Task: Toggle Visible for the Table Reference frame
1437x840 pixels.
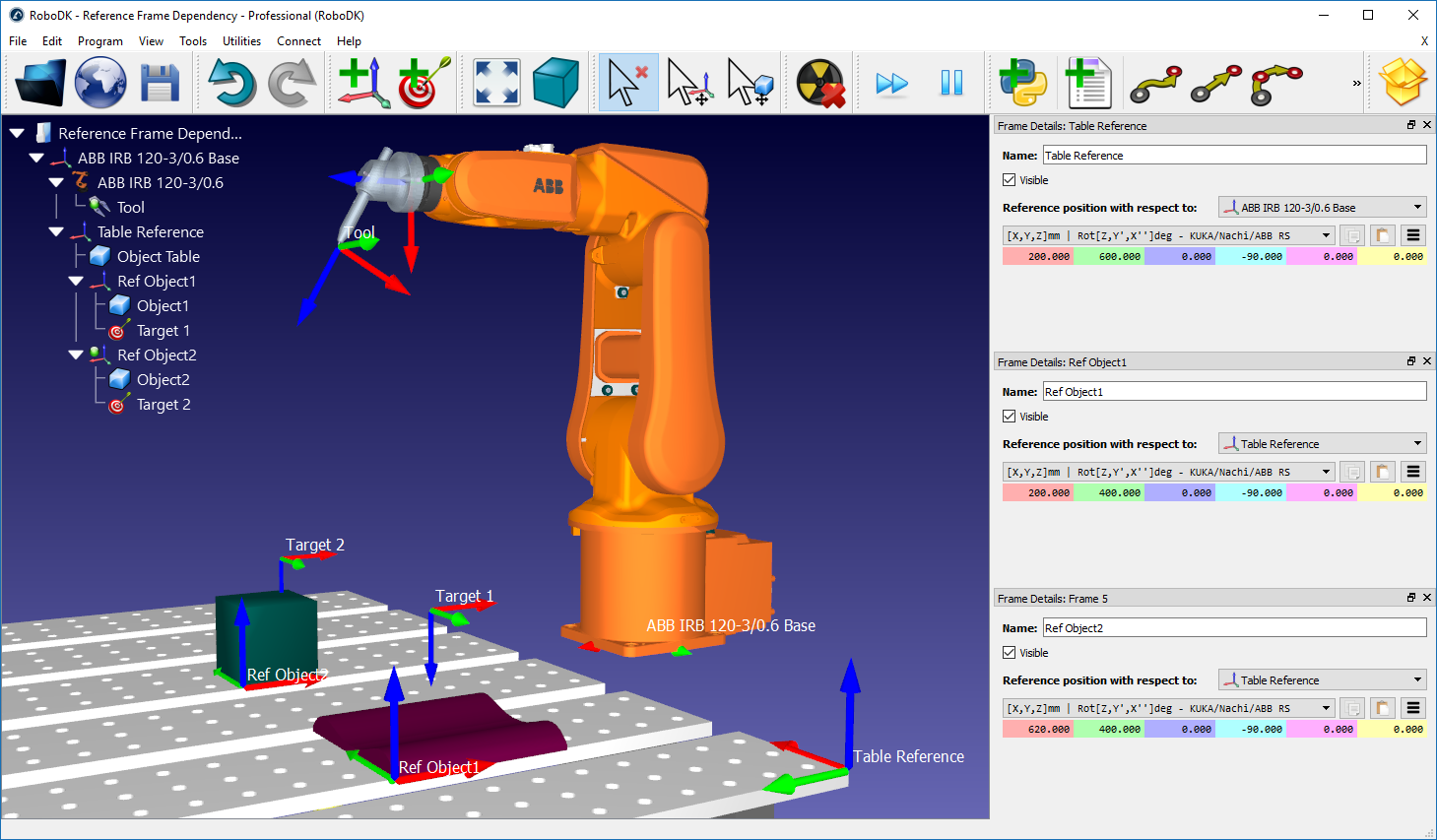Action: pyautogui.click(x=1009, y=179)
